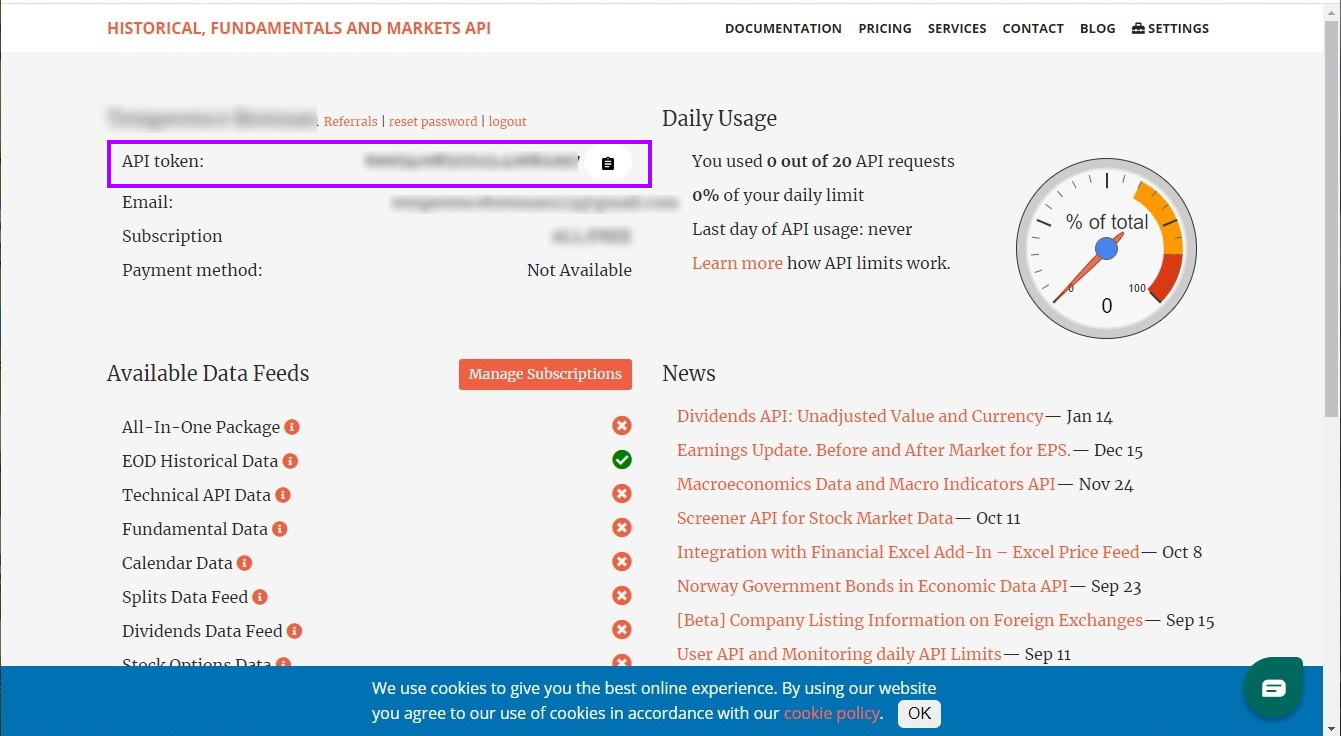Select Services in the navigation bar
This screenshot has height=736, width=1341.
pyautogui.click(x=956, y=28)
